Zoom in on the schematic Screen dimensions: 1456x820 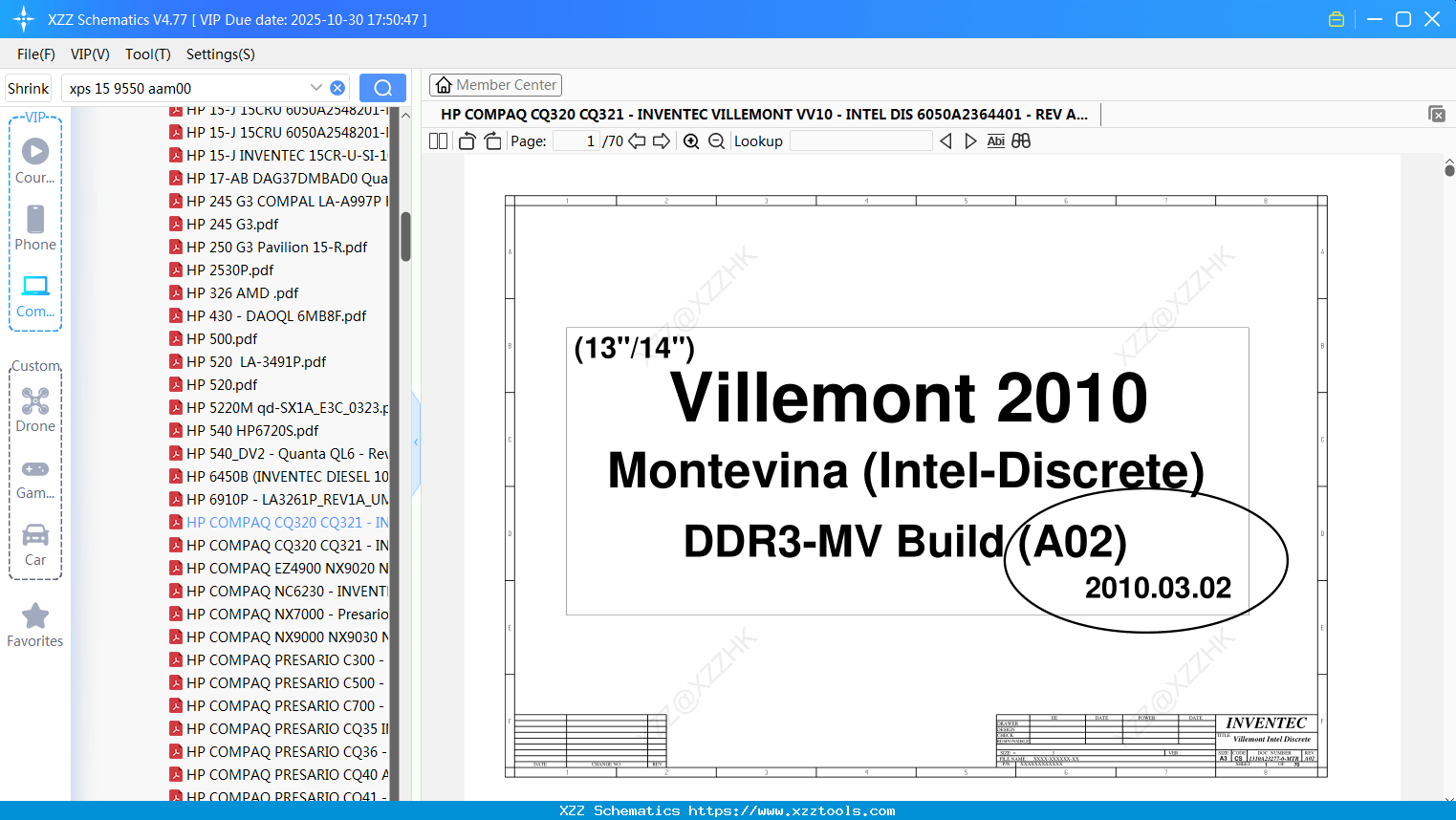coord(691,141)
